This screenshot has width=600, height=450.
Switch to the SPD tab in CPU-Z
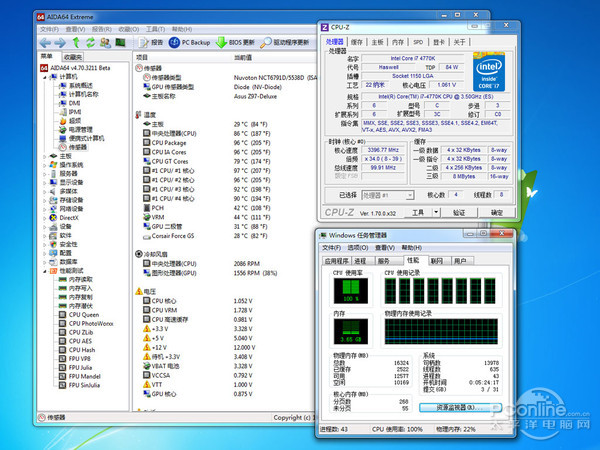click(418, 42)
